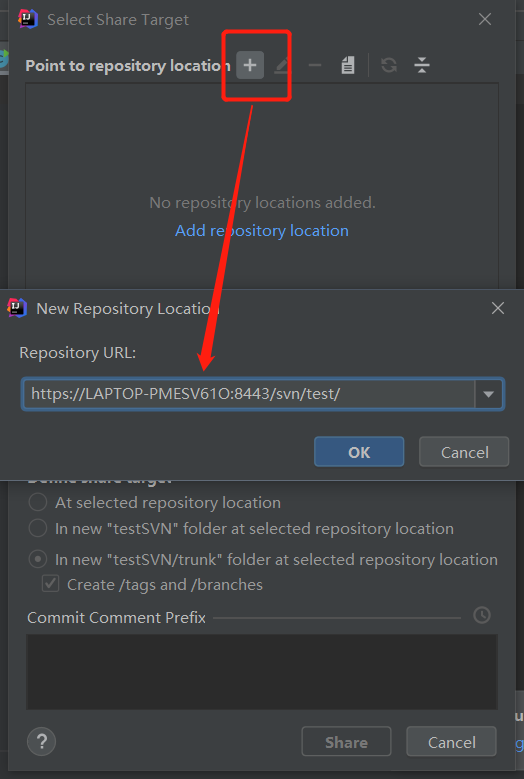Open help with the question mark button
This screenshot has width=524, height=779.
(x=42, y=742)
